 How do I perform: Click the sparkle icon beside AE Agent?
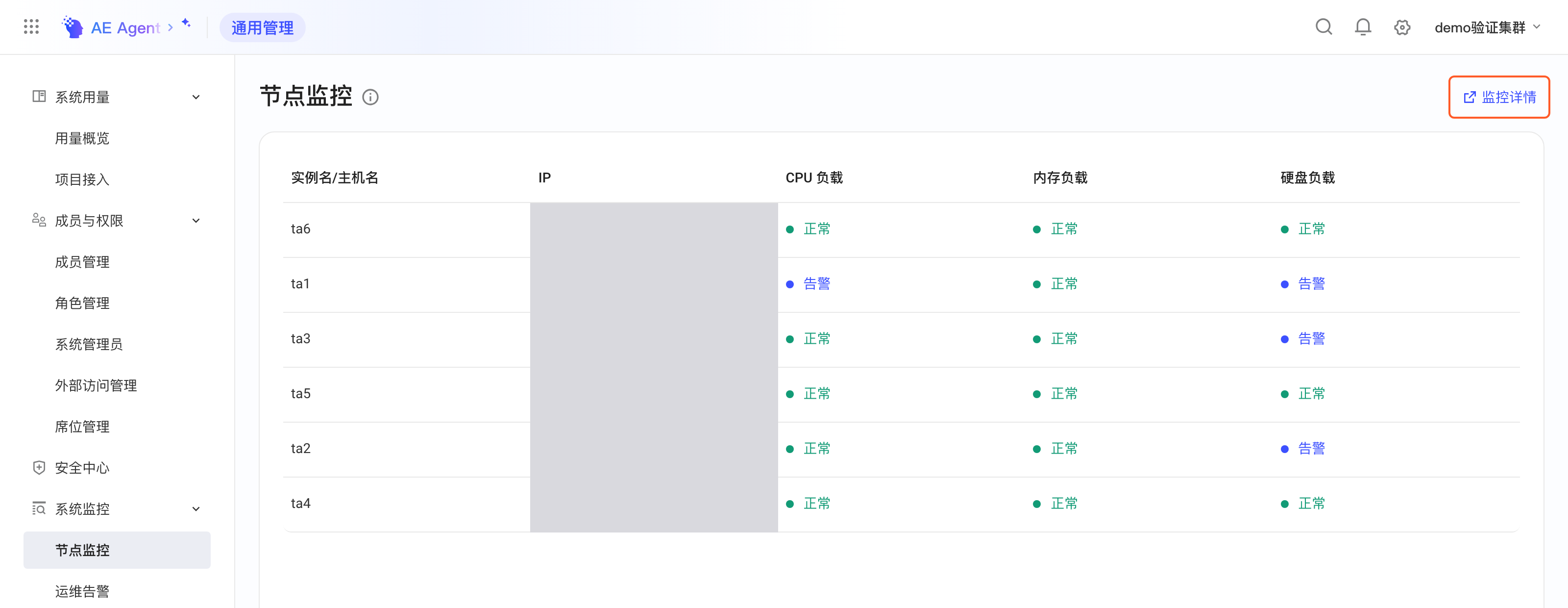coord(186,23)
